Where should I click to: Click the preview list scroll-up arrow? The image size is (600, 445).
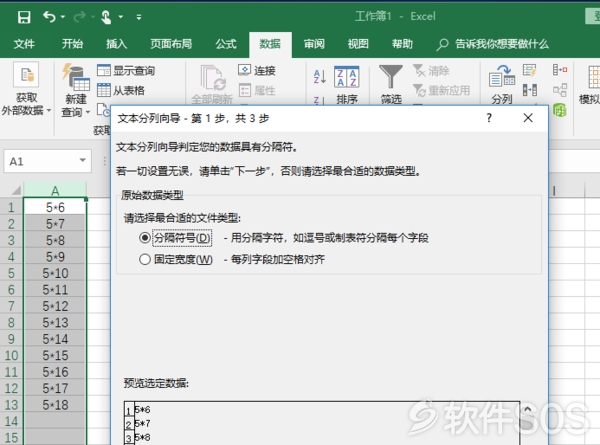tap(527, 409)
